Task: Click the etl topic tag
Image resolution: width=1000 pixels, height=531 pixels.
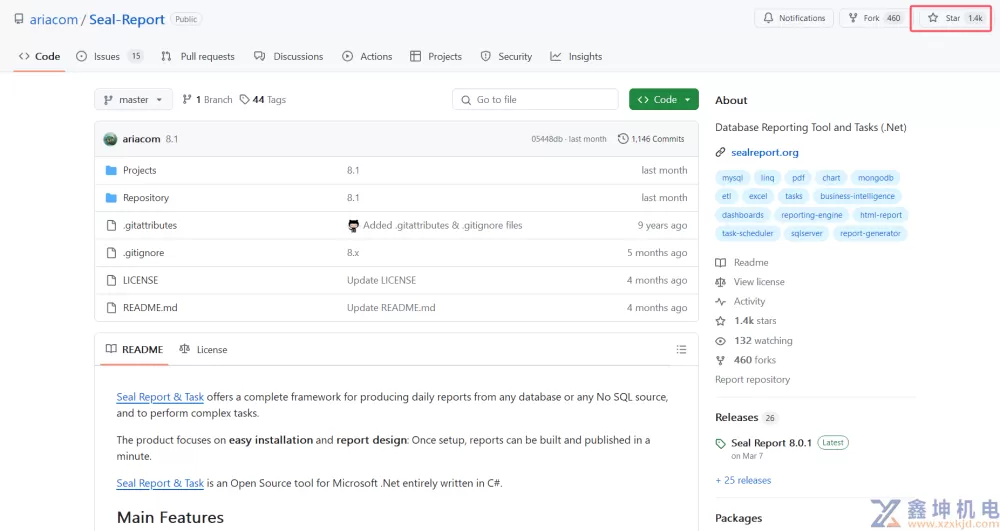Action: click(x=726, y=197)
